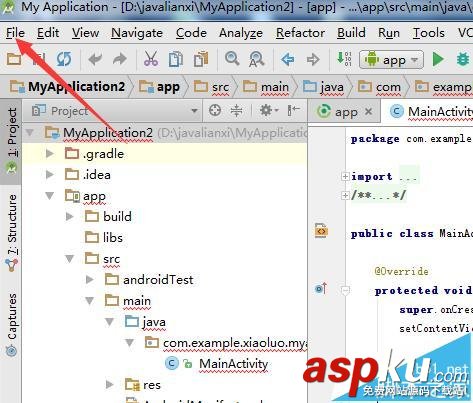This screenshot has height=403, width=473.
Task: Open the Analyze menu
Action: tap(241, 33)
